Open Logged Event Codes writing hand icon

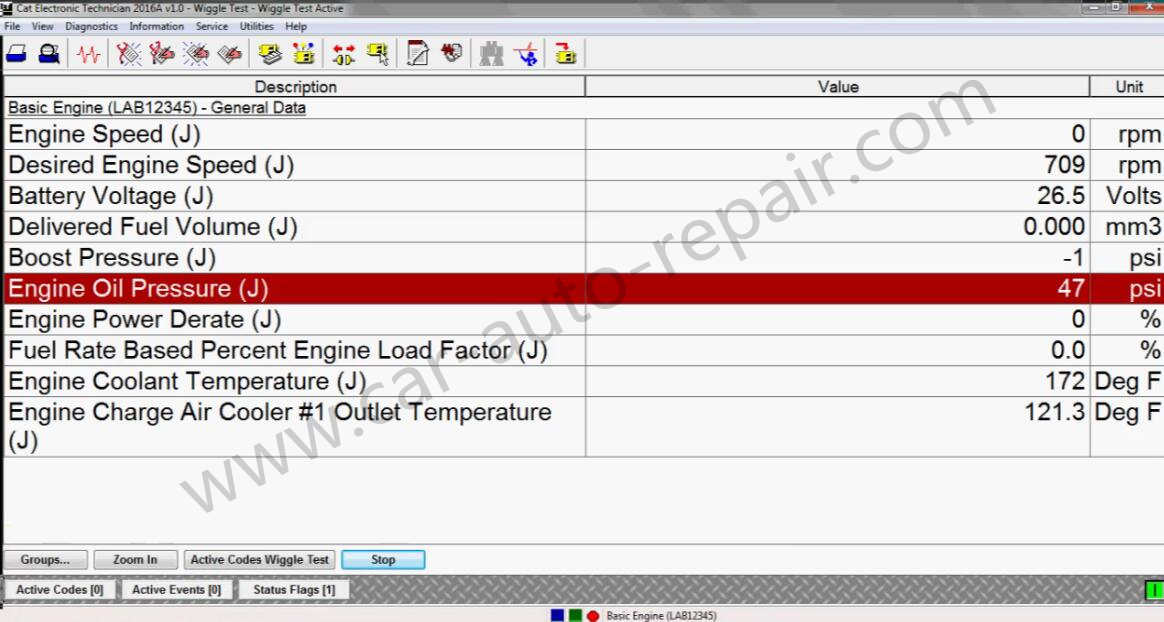pos(230,54)
